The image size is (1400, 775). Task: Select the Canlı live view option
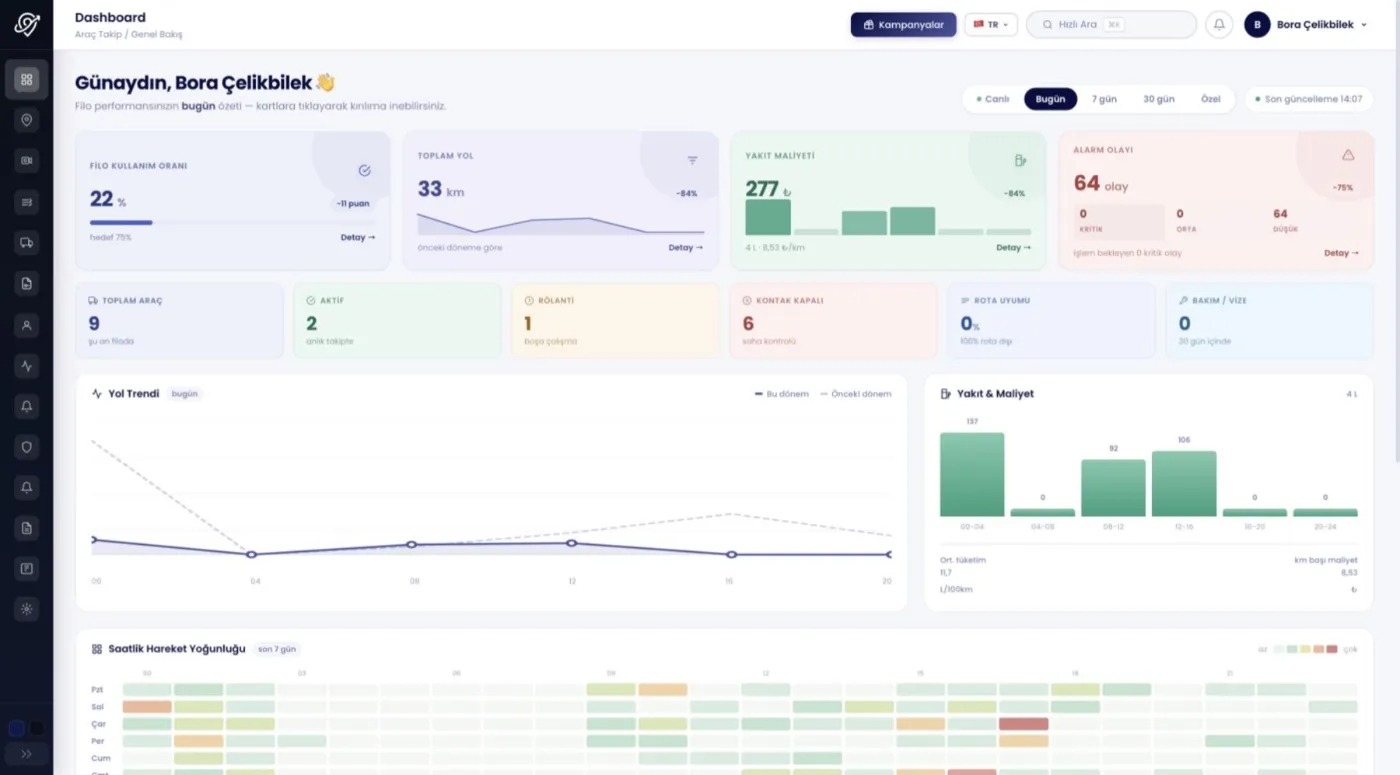(993, 99)
